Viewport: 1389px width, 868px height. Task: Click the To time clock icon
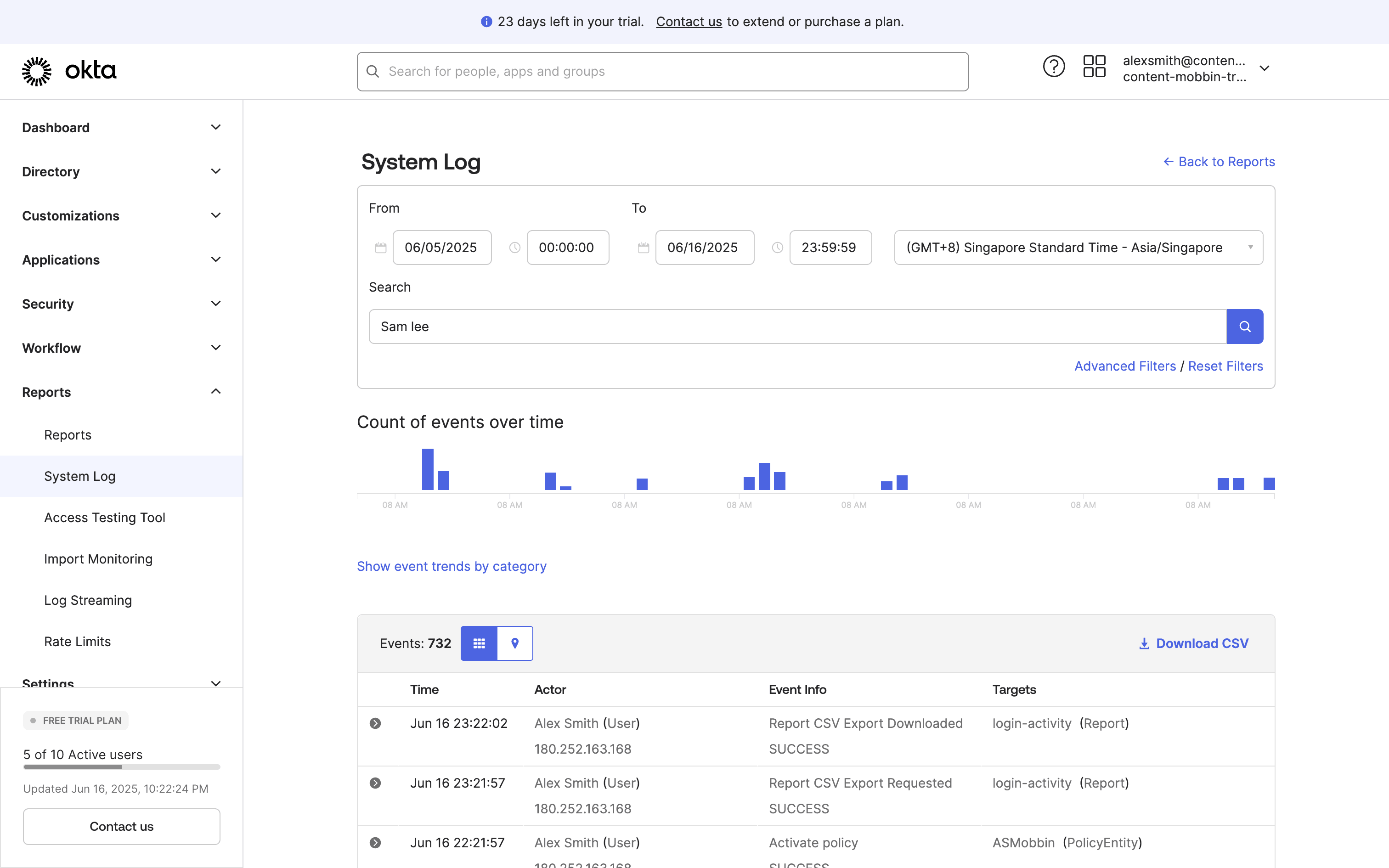coord(777,248)
